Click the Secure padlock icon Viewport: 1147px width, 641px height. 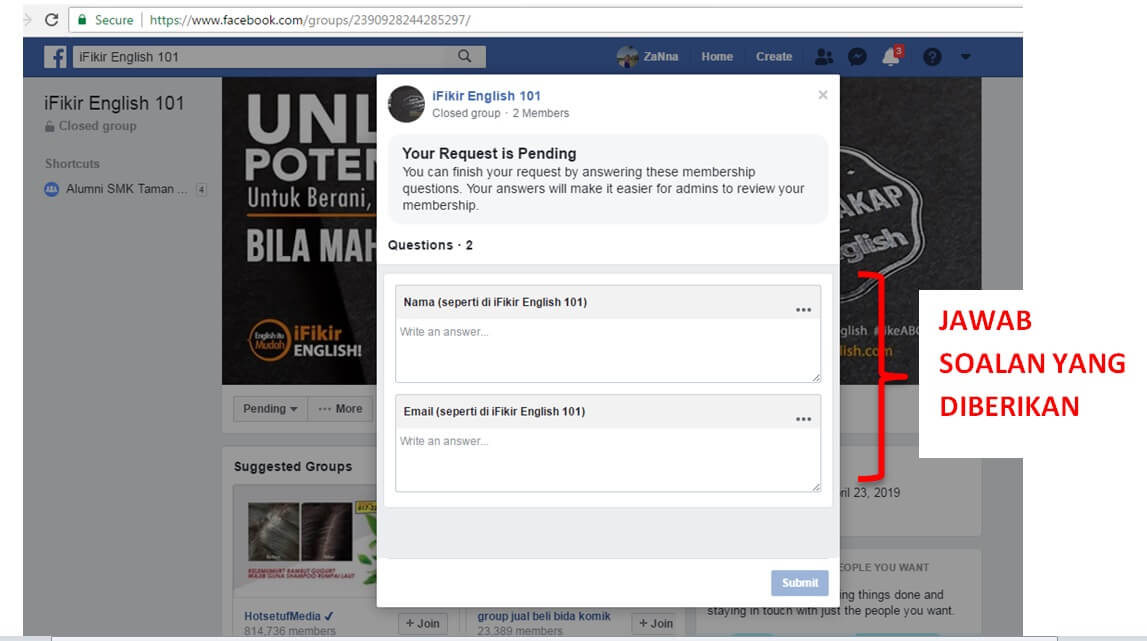(x=82, y=20)
